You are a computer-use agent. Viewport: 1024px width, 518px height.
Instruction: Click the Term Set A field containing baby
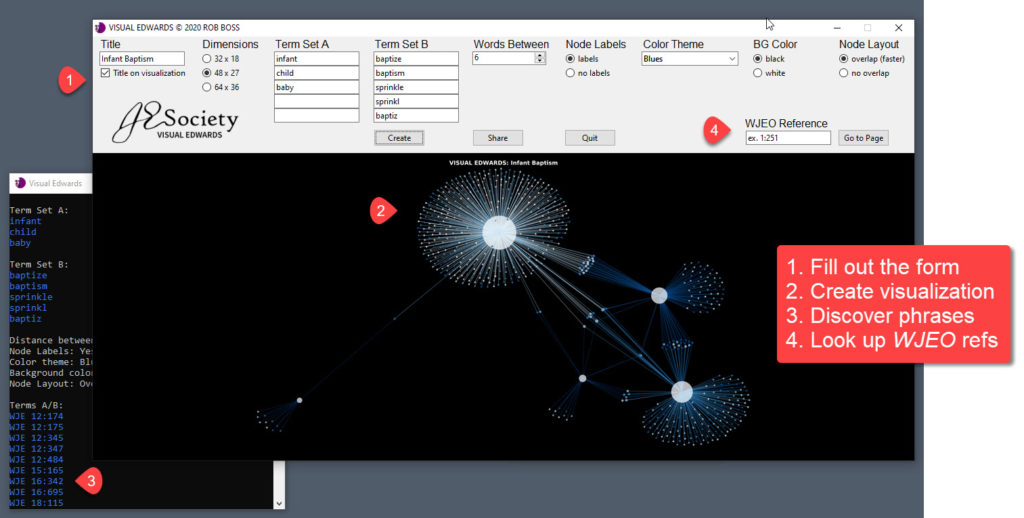click(x=317, y=87)
